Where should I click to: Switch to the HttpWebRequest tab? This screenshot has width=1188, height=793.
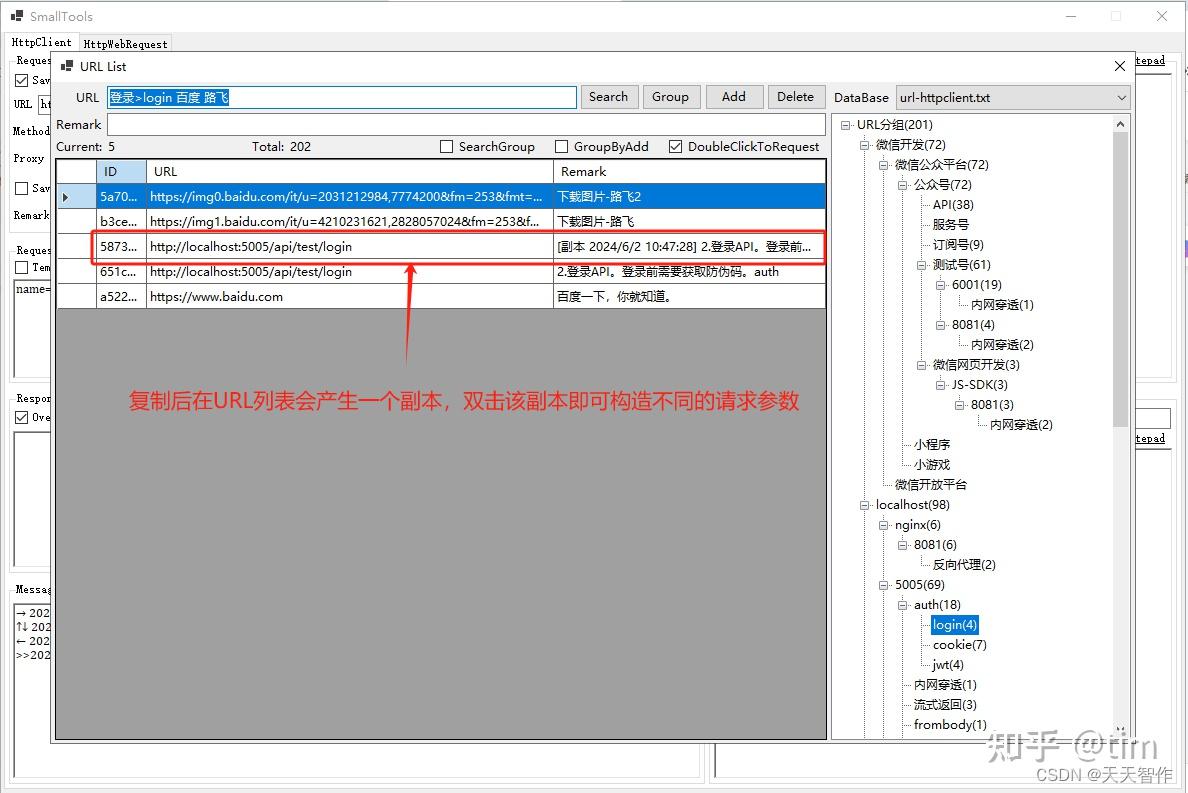click(x=124, y=42)
